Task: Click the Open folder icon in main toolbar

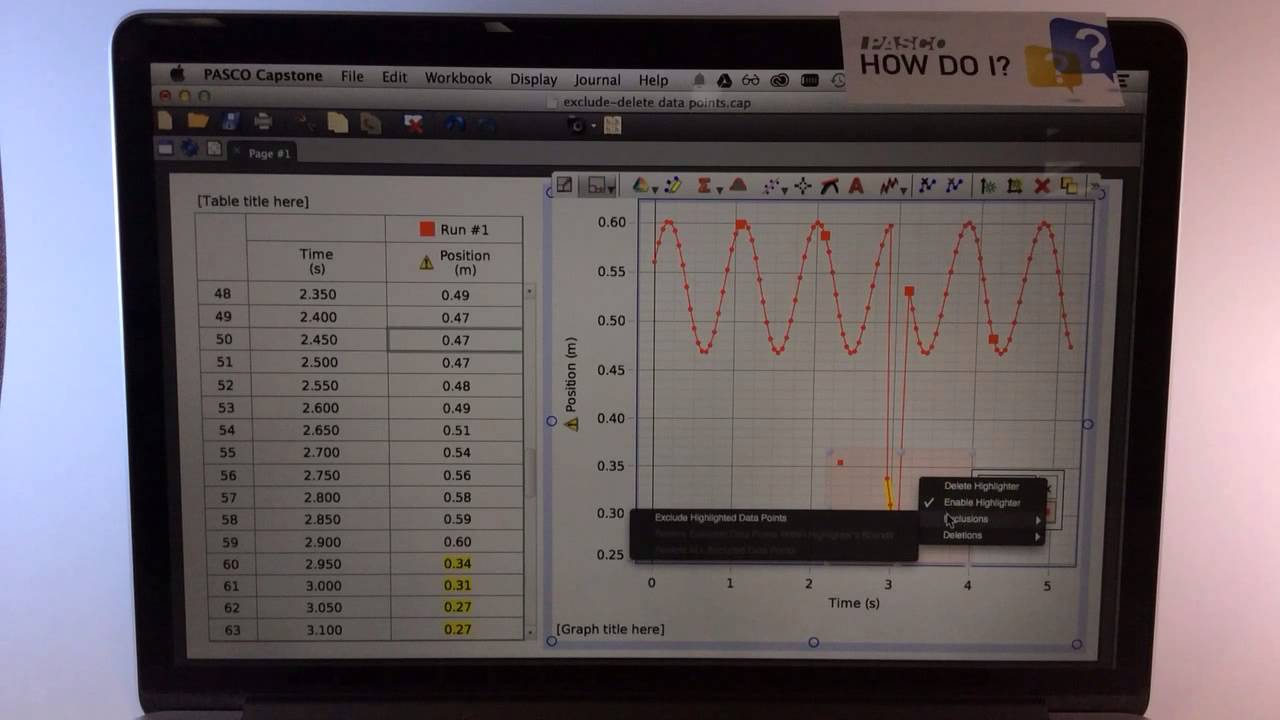Action: tap(198, 121)
